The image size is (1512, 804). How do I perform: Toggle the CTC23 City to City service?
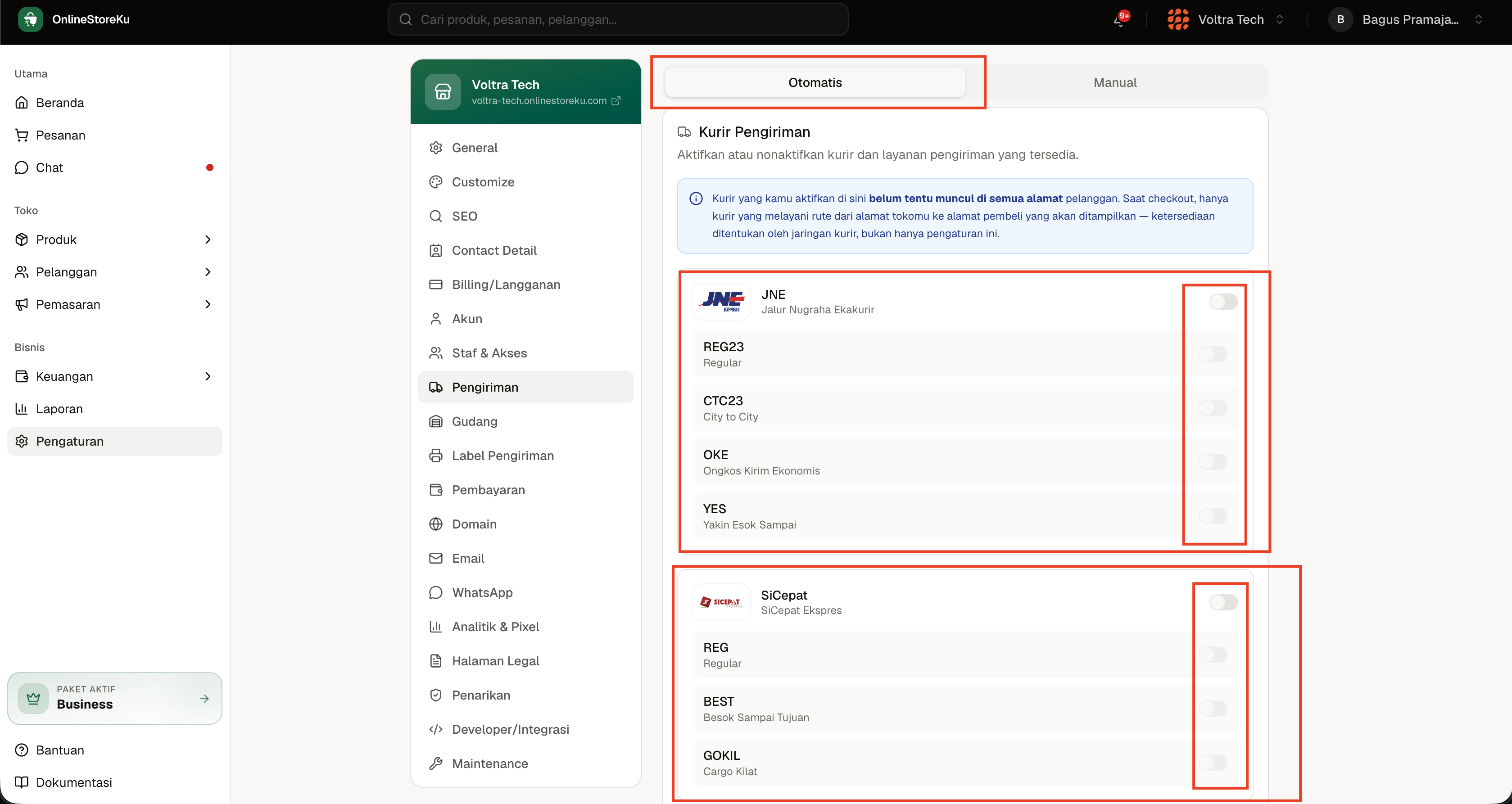click(1213, 408)
